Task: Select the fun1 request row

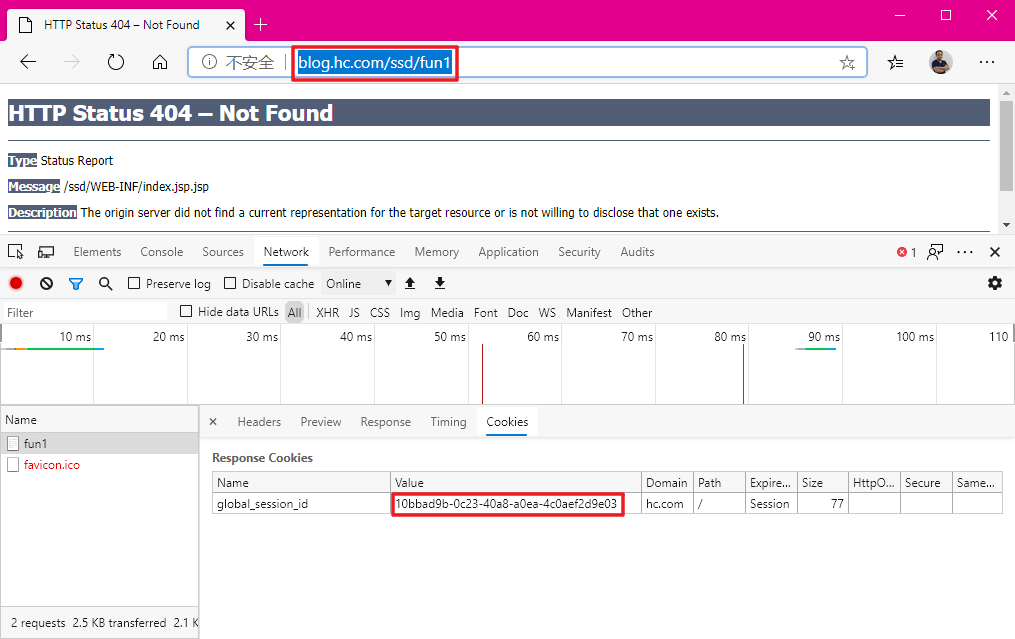Action: [100, 443]
